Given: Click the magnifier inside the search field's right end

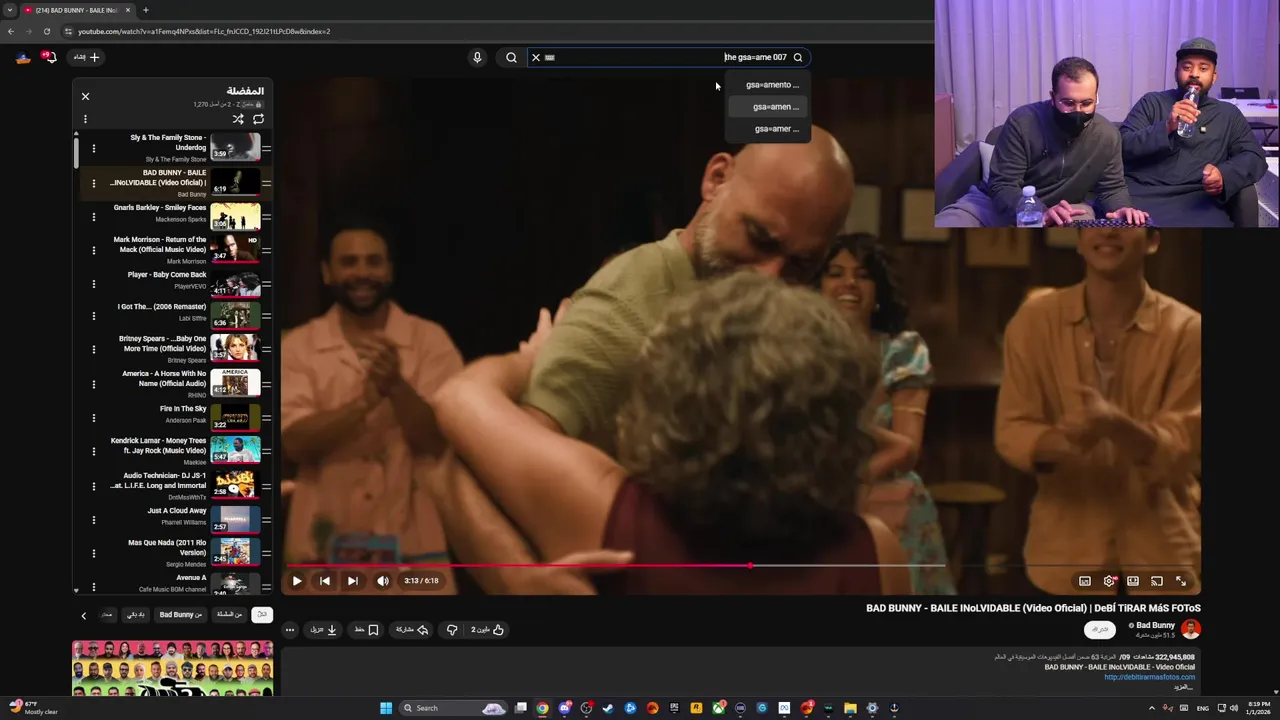Looking at the screenshot, I should pyautogui.click(x=797, y=57).
